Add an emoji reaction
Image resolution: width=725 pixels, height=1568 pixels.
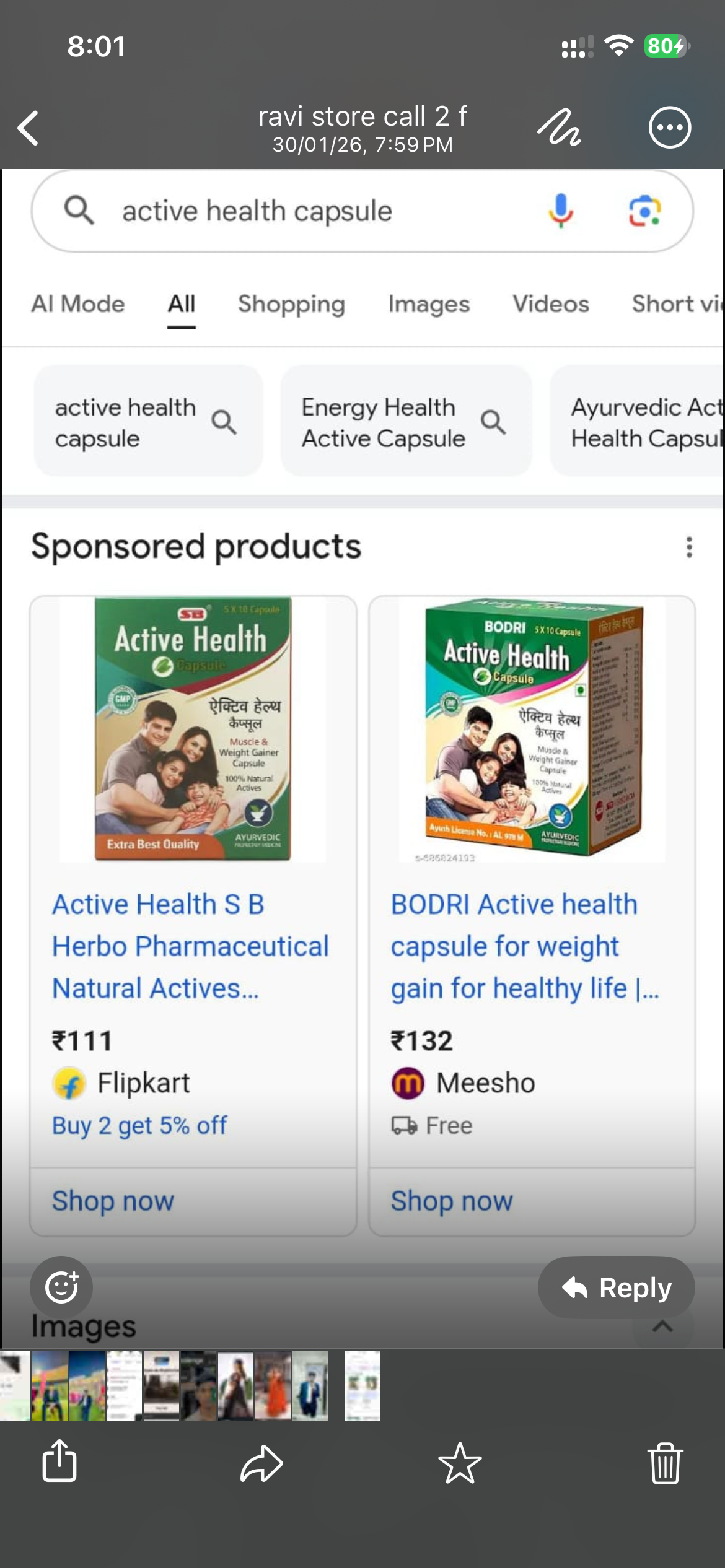[61, 1288]
